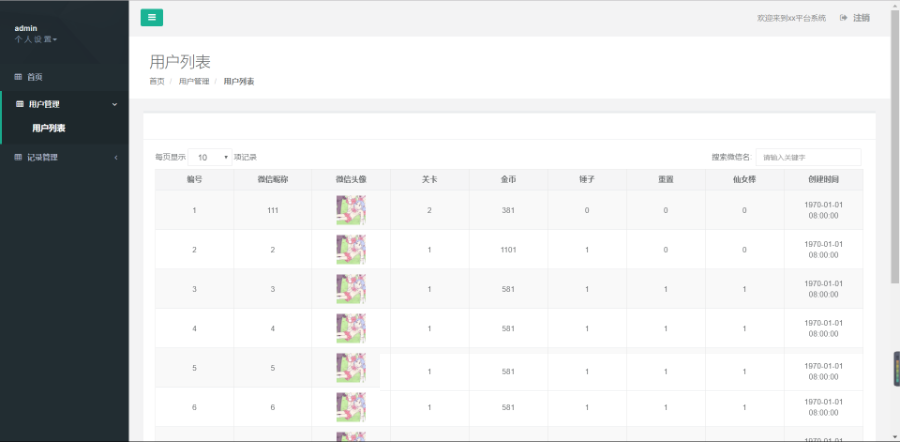Open the avatar image in row 1
Image resolution: width=900 pixels, height=442 pixels.
[x=351, y=210]
